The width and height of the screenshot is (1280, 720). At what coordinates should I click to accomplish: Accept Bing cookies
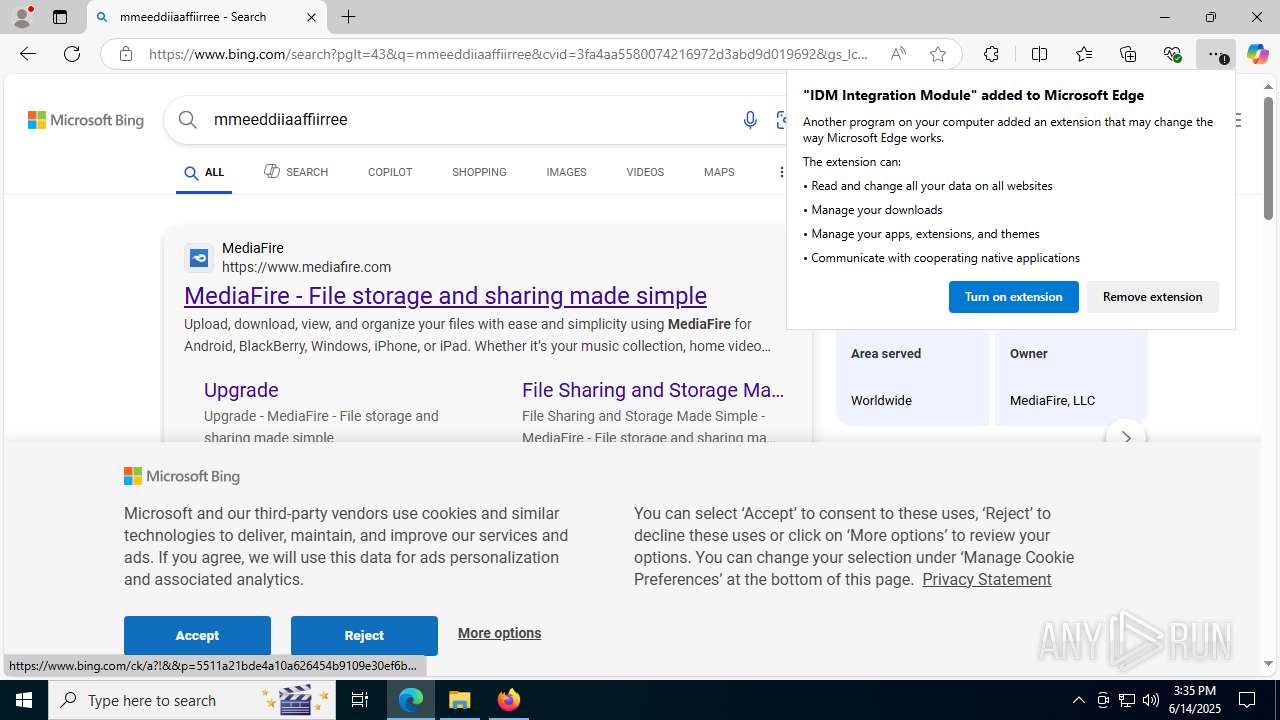197,636
